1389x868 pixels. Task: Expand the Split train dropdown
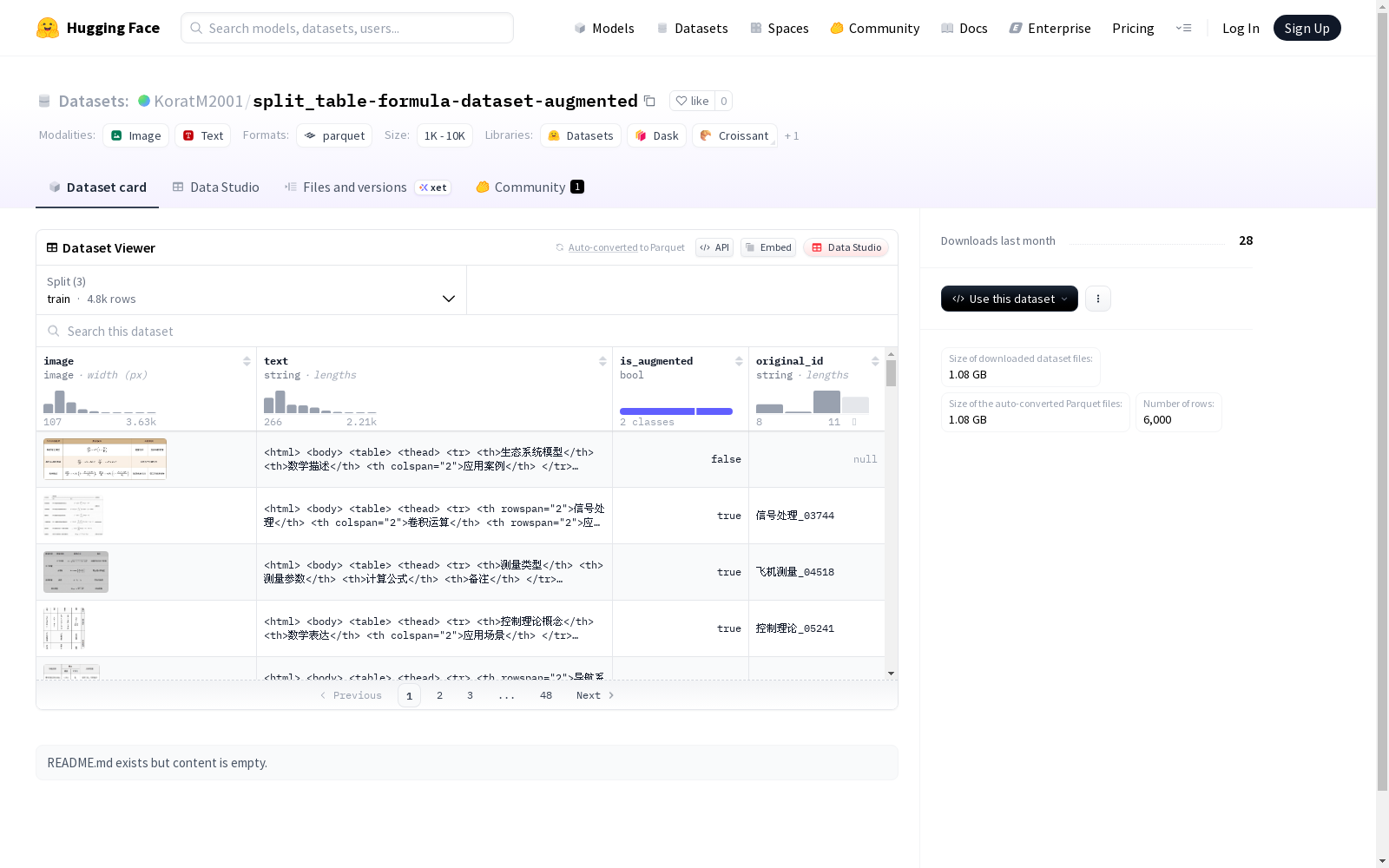point(252,290)
